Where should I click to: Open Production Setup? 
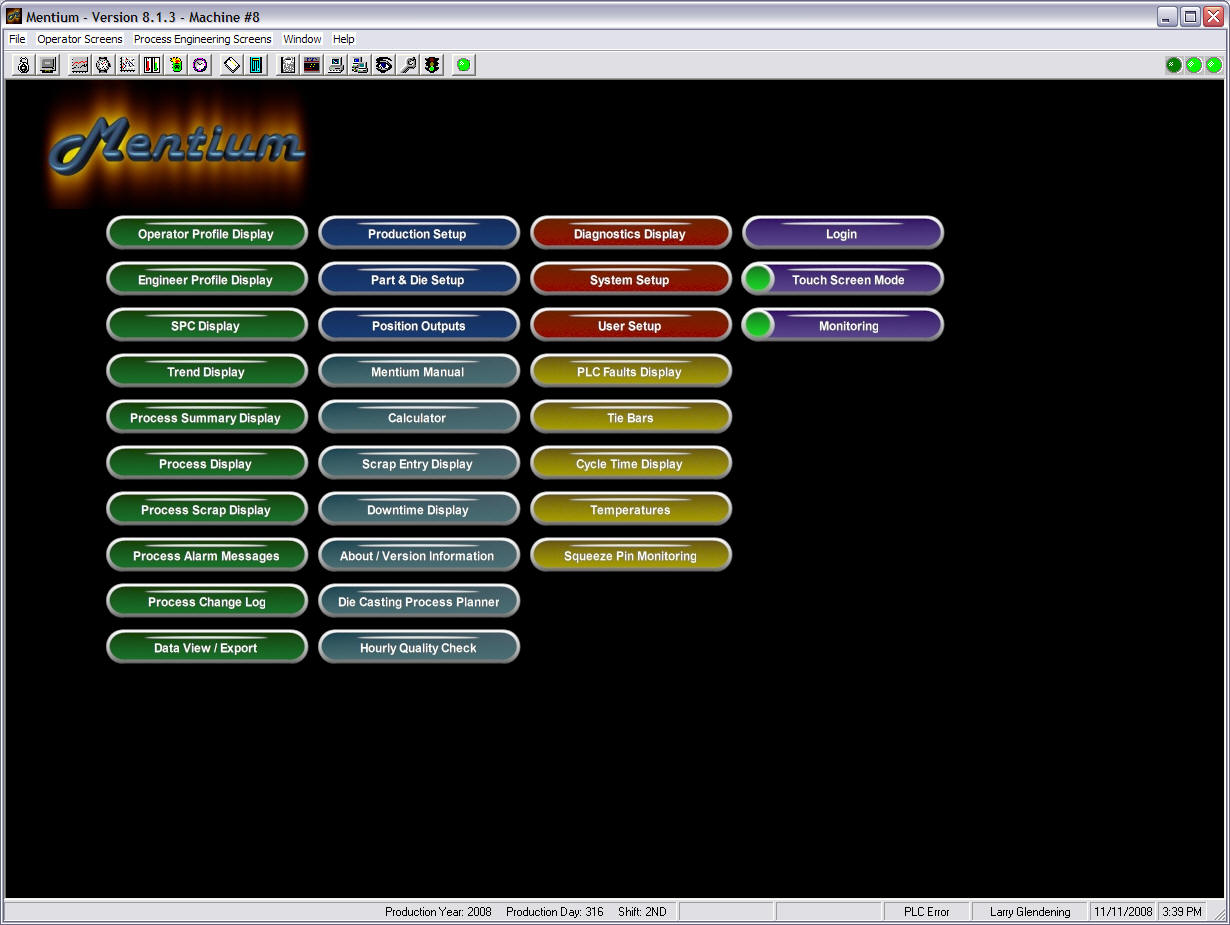tap(419, 233)
